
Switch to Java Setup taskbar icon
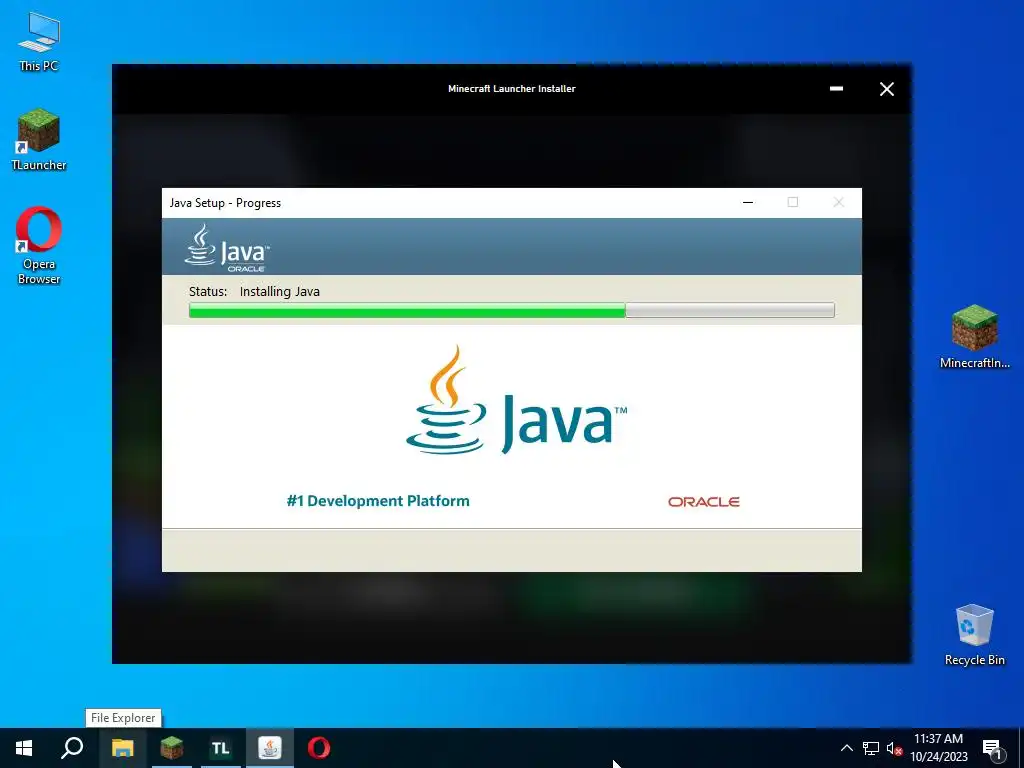270,748
